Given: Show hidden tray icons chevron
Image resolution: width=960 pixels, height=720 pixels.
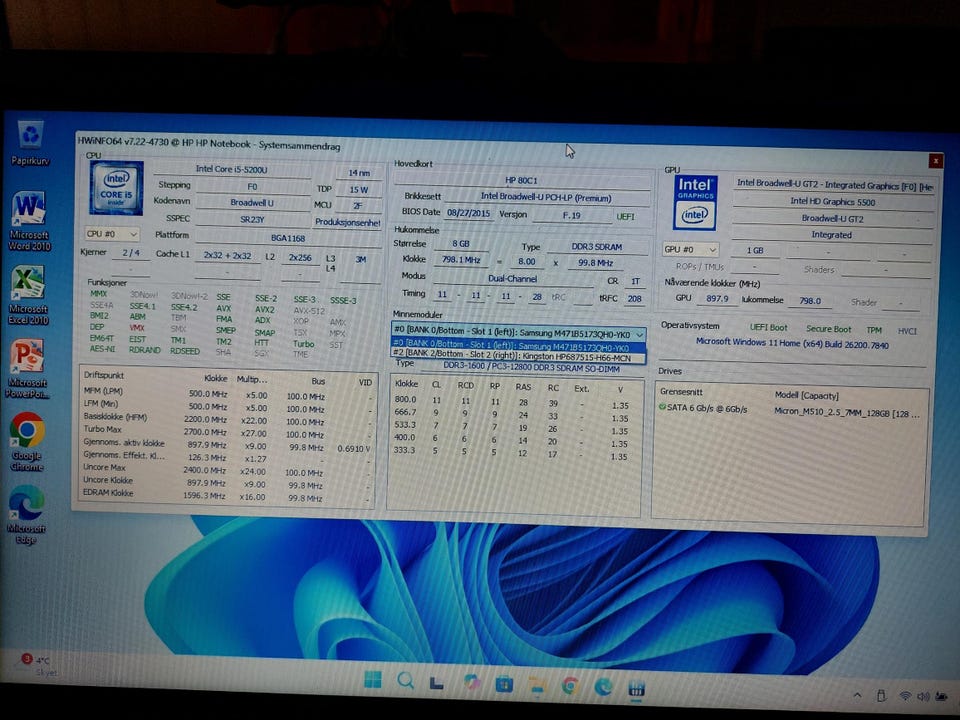Looking at the screenshot, I should 857,695.
